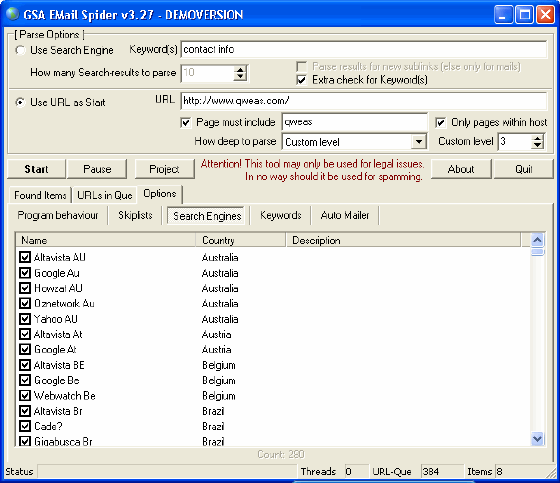This screenshot has height=483, width=560.
Task: Uncheck Altavista Br search engine
Action: click(25, 411)
